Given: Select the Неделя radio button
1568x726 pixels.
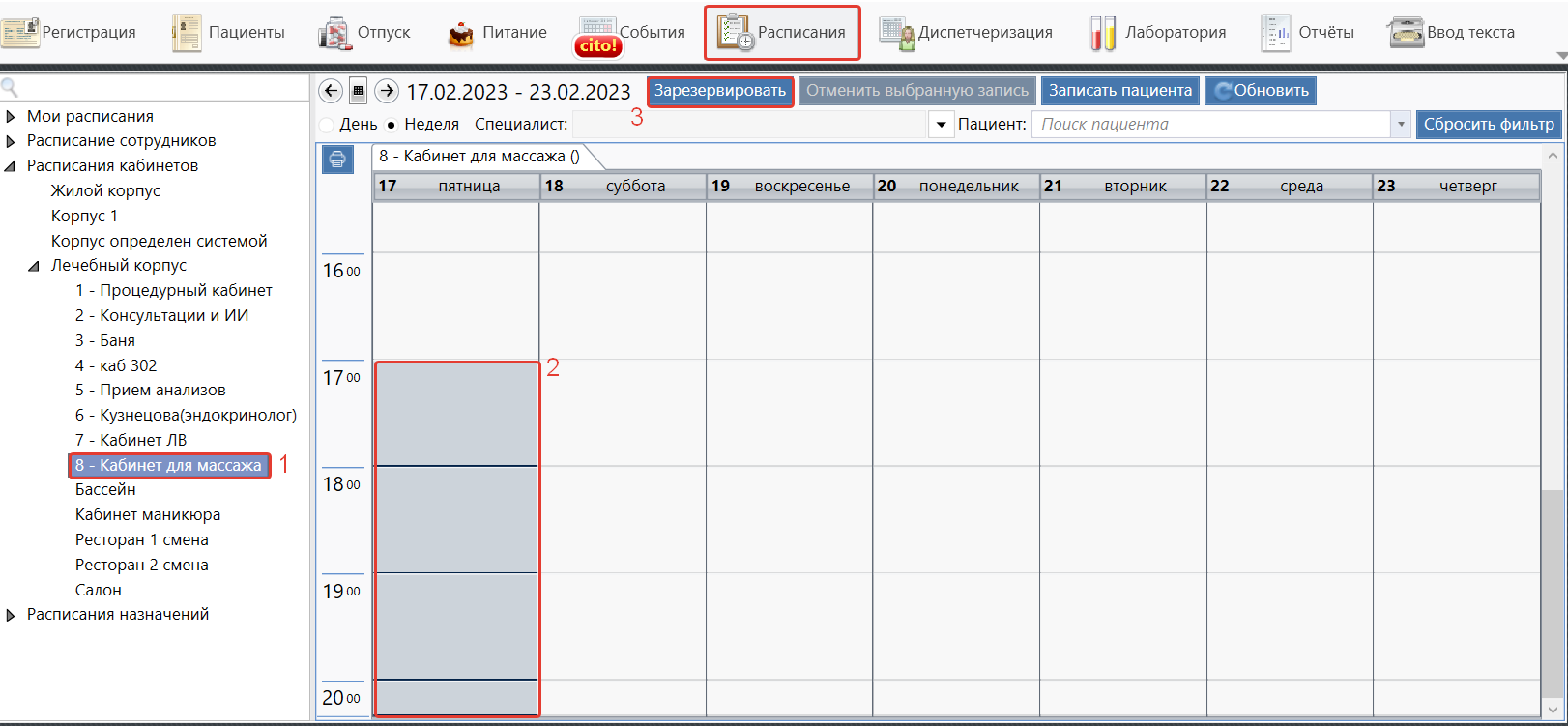Looking at the screenshot, I should (x=392, y=125).
